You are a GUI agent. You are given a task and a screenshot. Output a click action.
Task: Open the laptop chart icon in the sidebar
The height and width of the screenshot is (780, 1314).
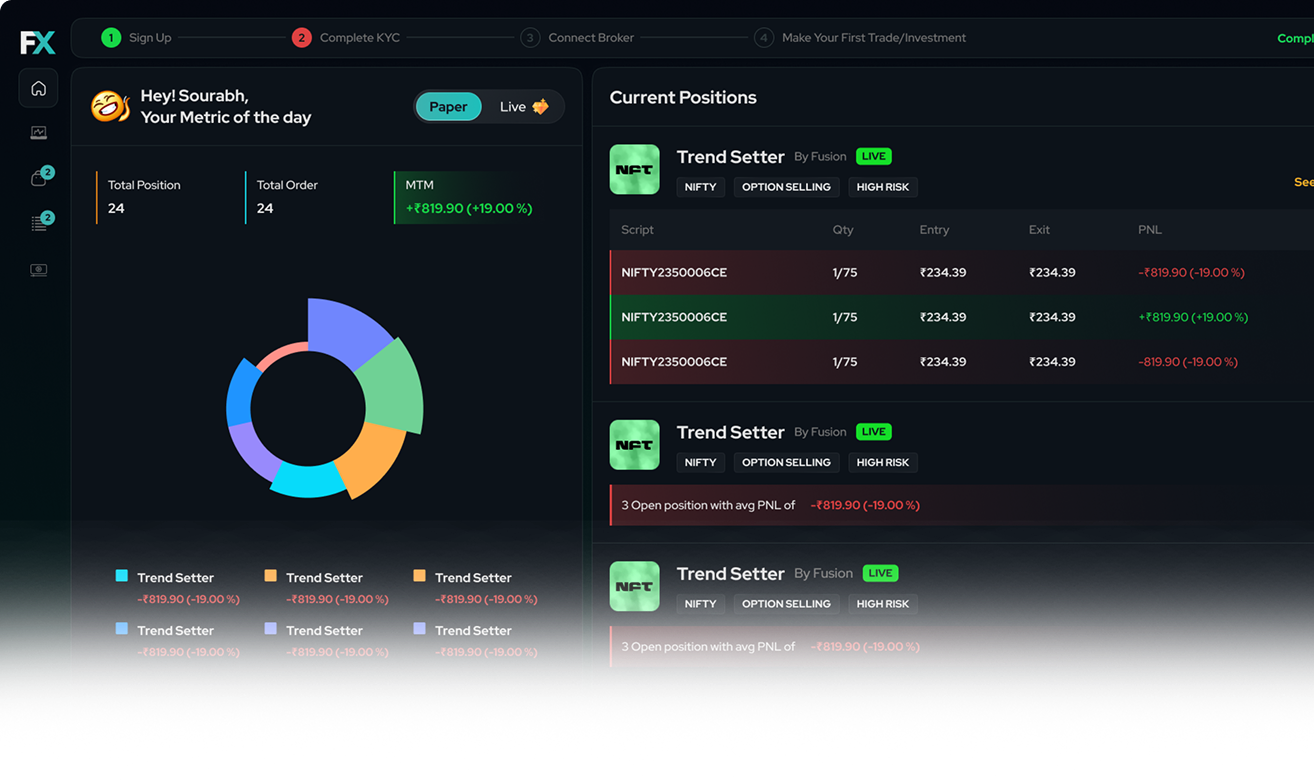(38, 132)
